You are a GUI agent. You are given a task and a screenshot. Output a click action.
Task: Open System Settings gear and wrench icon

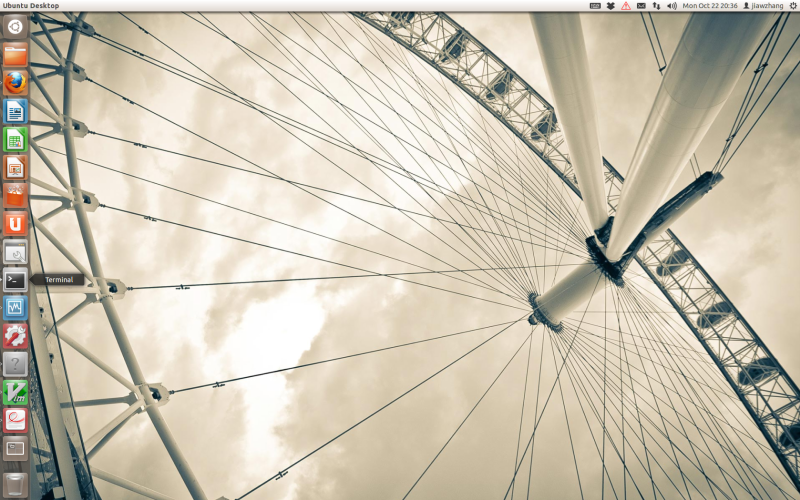point(15,336)
